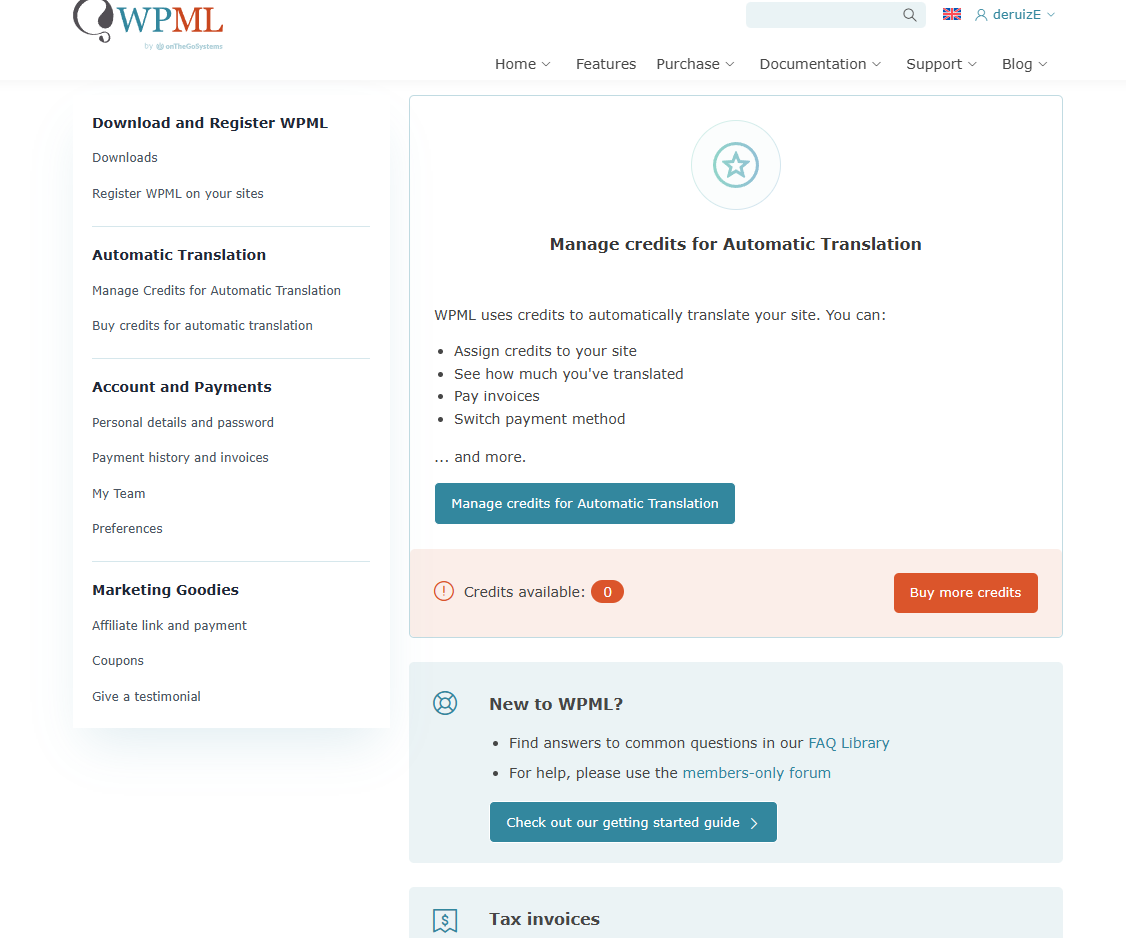Open the Documentation menu item
Screen dimensions: 1126x938
(x=812, y=64)
